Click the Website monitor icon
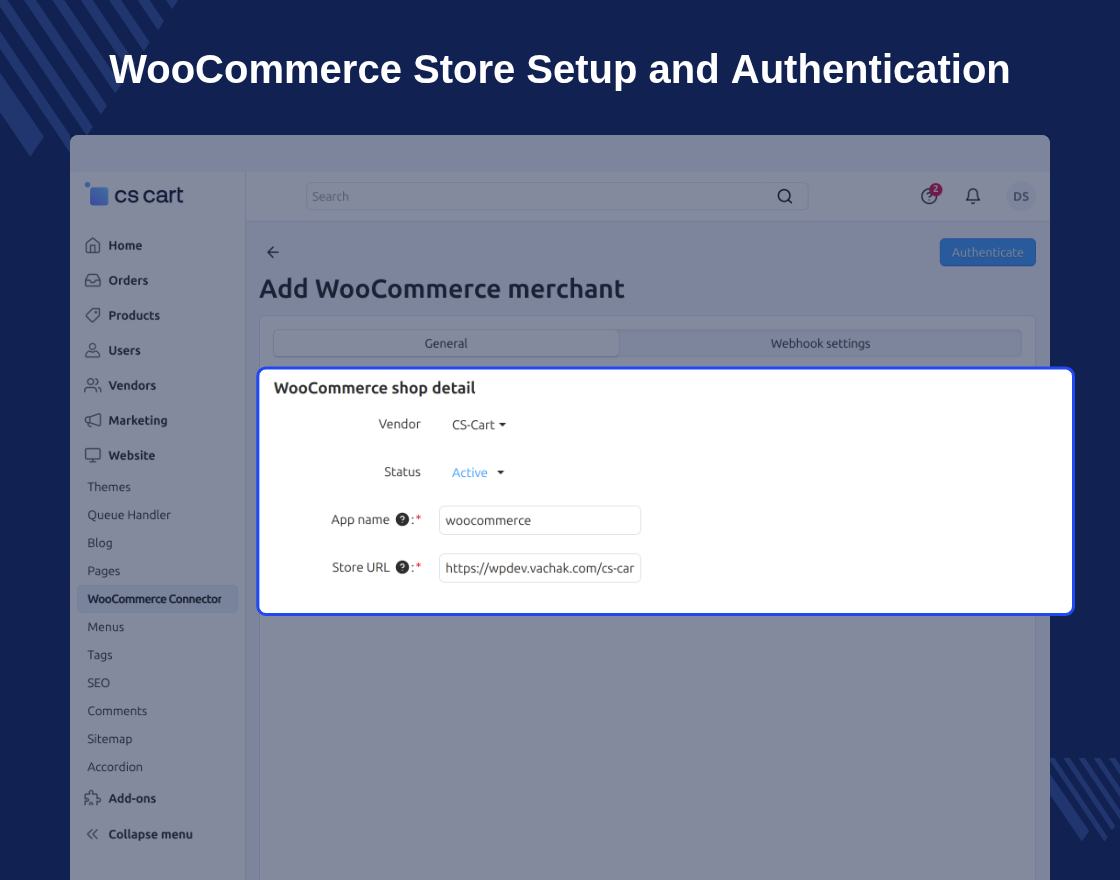 pyautogui.click(x=93, y=455)
